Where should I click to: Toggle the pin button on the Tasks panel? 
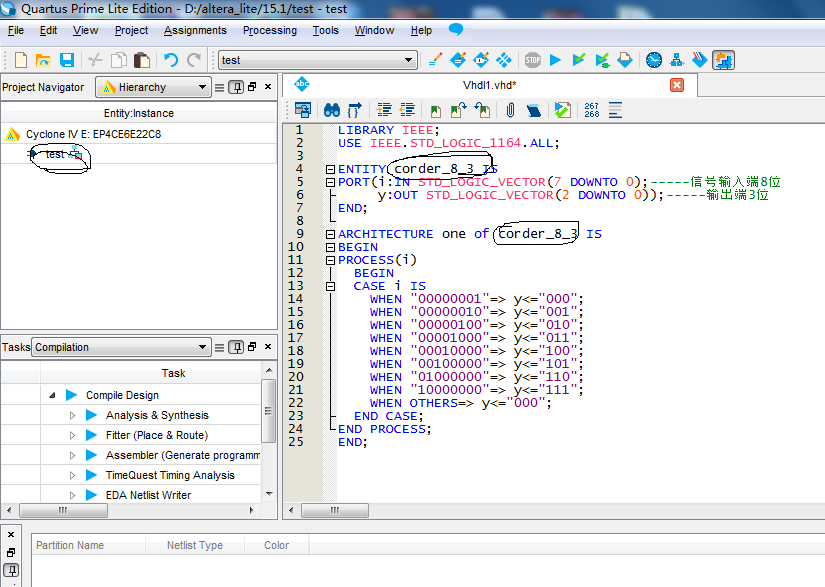coord(236,347)
